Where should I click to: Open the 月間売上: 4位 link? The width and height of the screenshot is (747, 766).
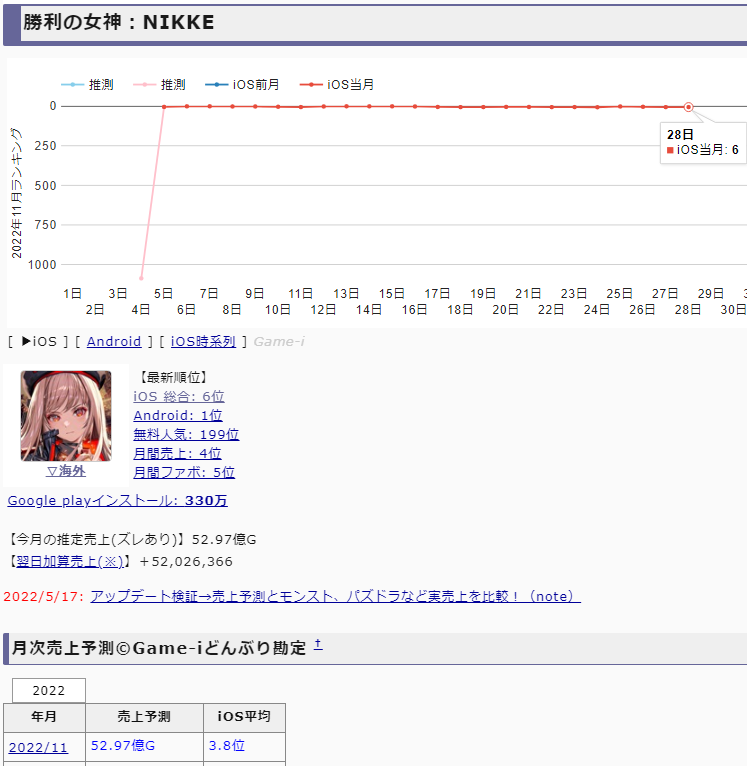click(177, 453)
